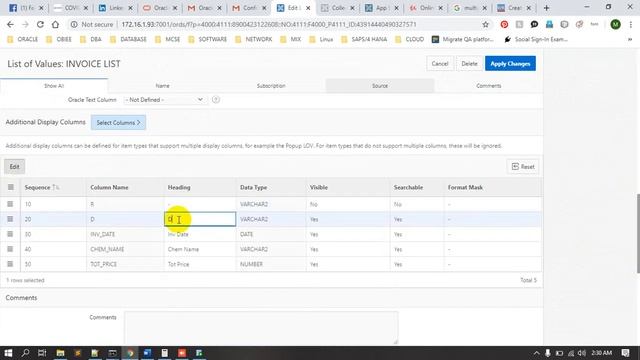This screenshot has height=360, width=640.
Task: Open row menu for INV_DATE row
Action: coord(10,234)
